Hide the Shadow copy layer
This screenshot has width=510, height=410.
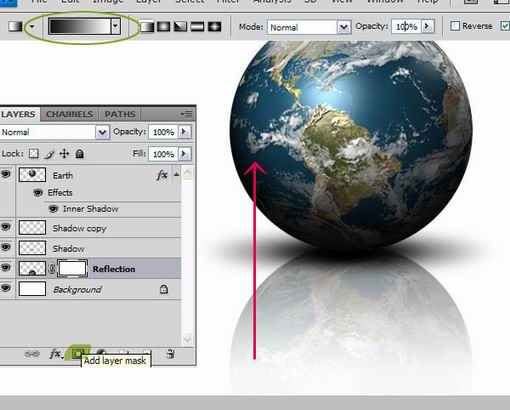6,227
